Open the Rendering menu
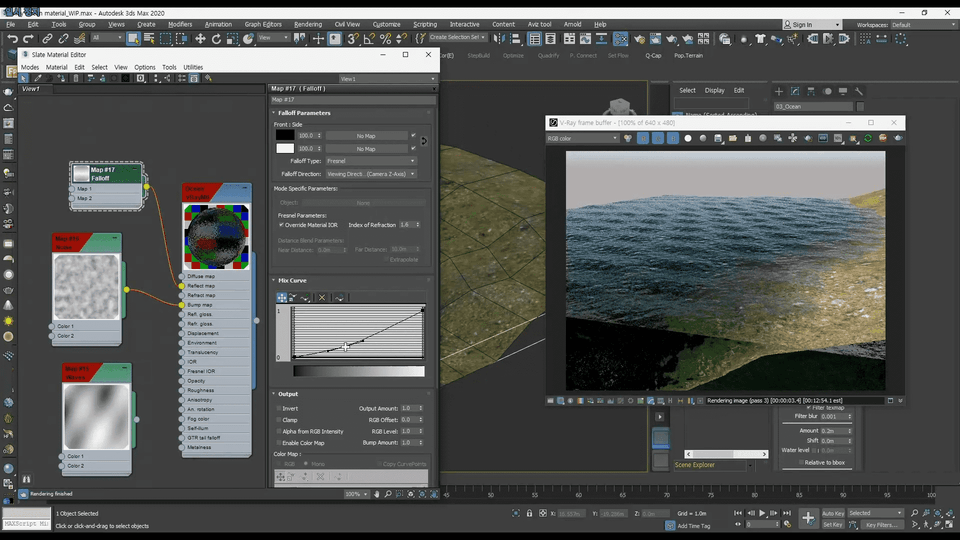This screenshot has width=960, height=540. pos(308,24)
